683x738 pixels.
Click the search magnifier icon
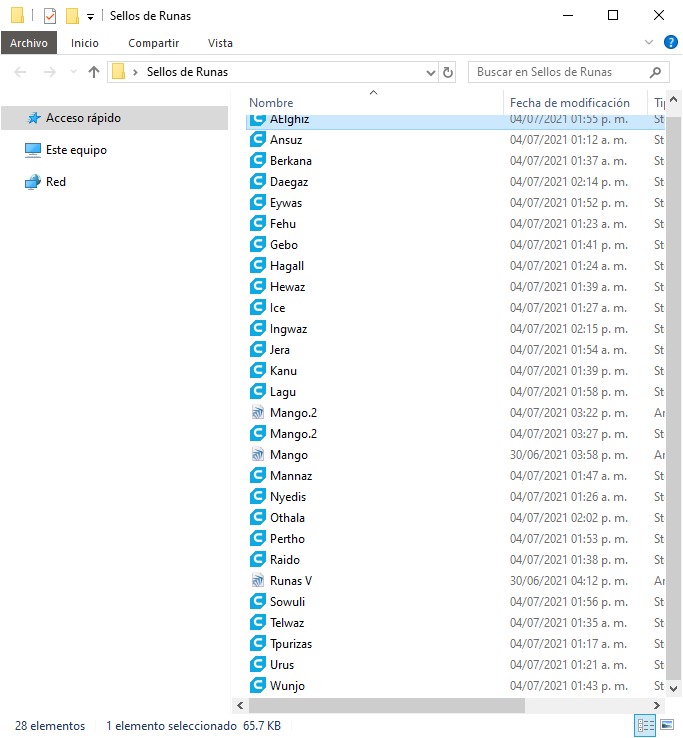(x=655, y=72)
